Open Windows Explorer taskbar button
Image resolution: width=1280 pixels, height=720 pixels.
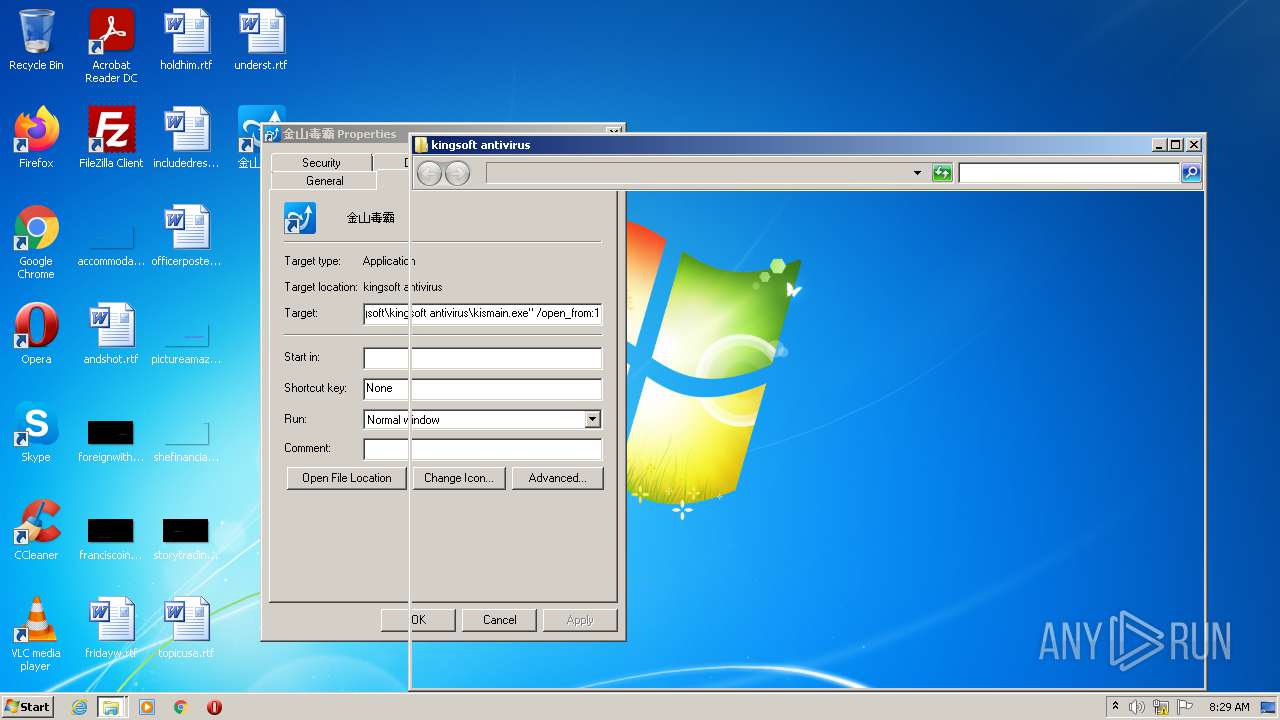111,707
